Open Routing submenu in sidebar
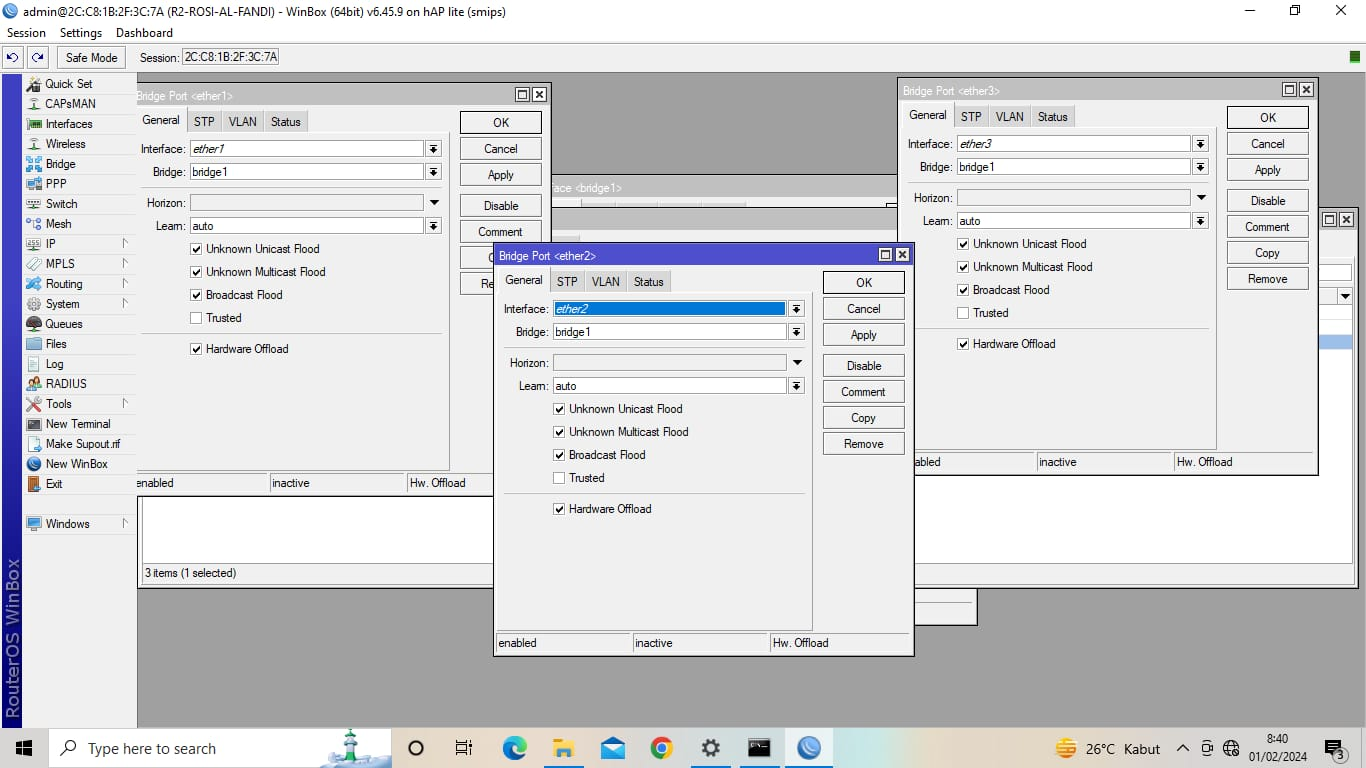 click(79, 284)
